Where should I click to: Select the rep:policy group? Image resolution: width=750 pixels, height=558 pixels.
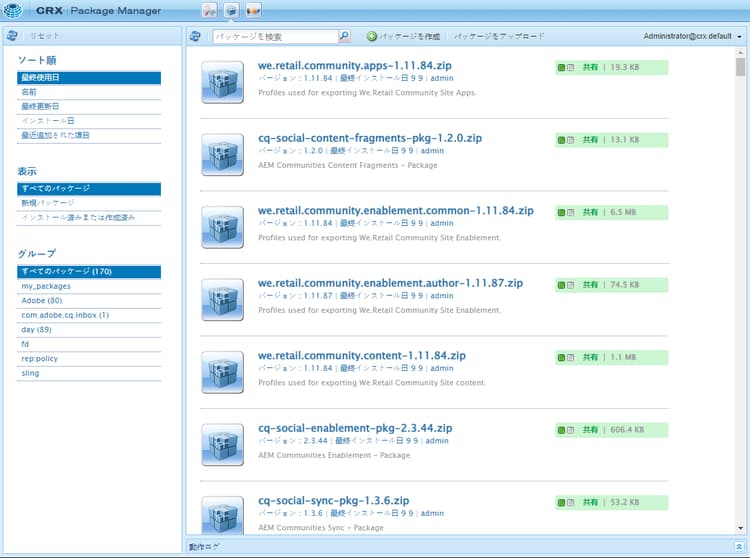point(88,359)
